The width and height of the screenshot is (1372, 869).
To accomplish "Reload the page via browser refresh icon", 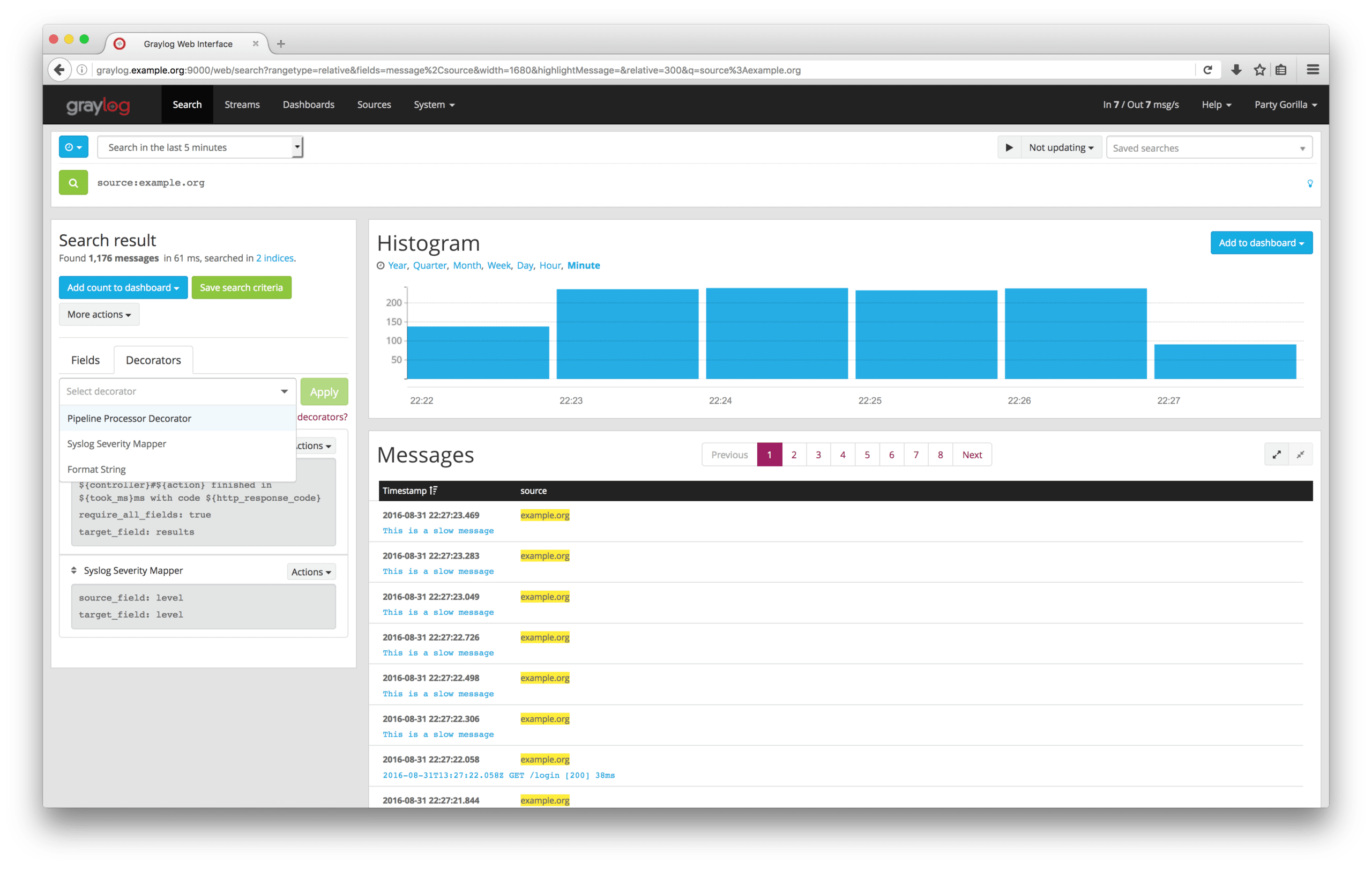I will pos(1207,70).
